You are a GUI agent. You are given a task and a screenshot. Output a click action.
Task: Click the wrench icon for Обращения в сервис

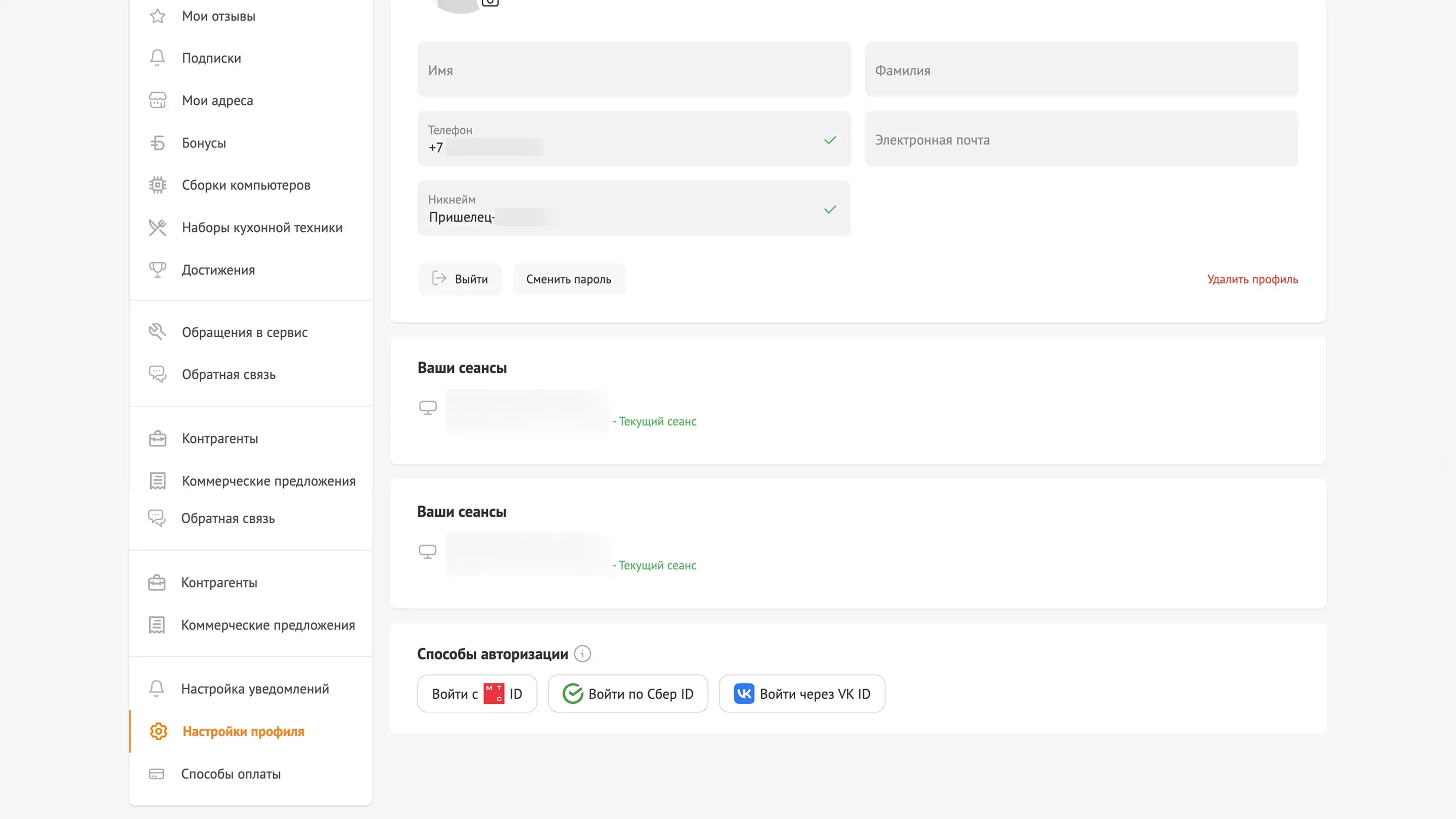coord(157,332)
